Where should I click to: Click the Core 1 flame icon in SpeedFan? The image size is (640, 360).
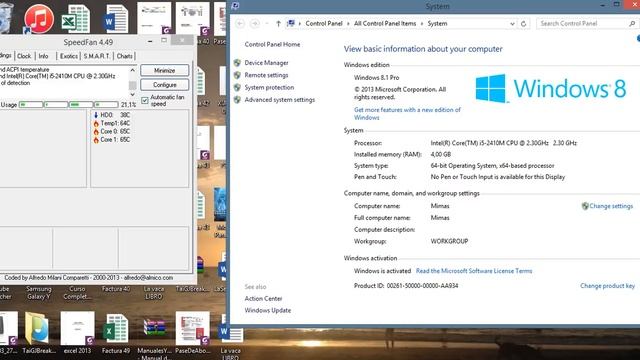[96, 140]
